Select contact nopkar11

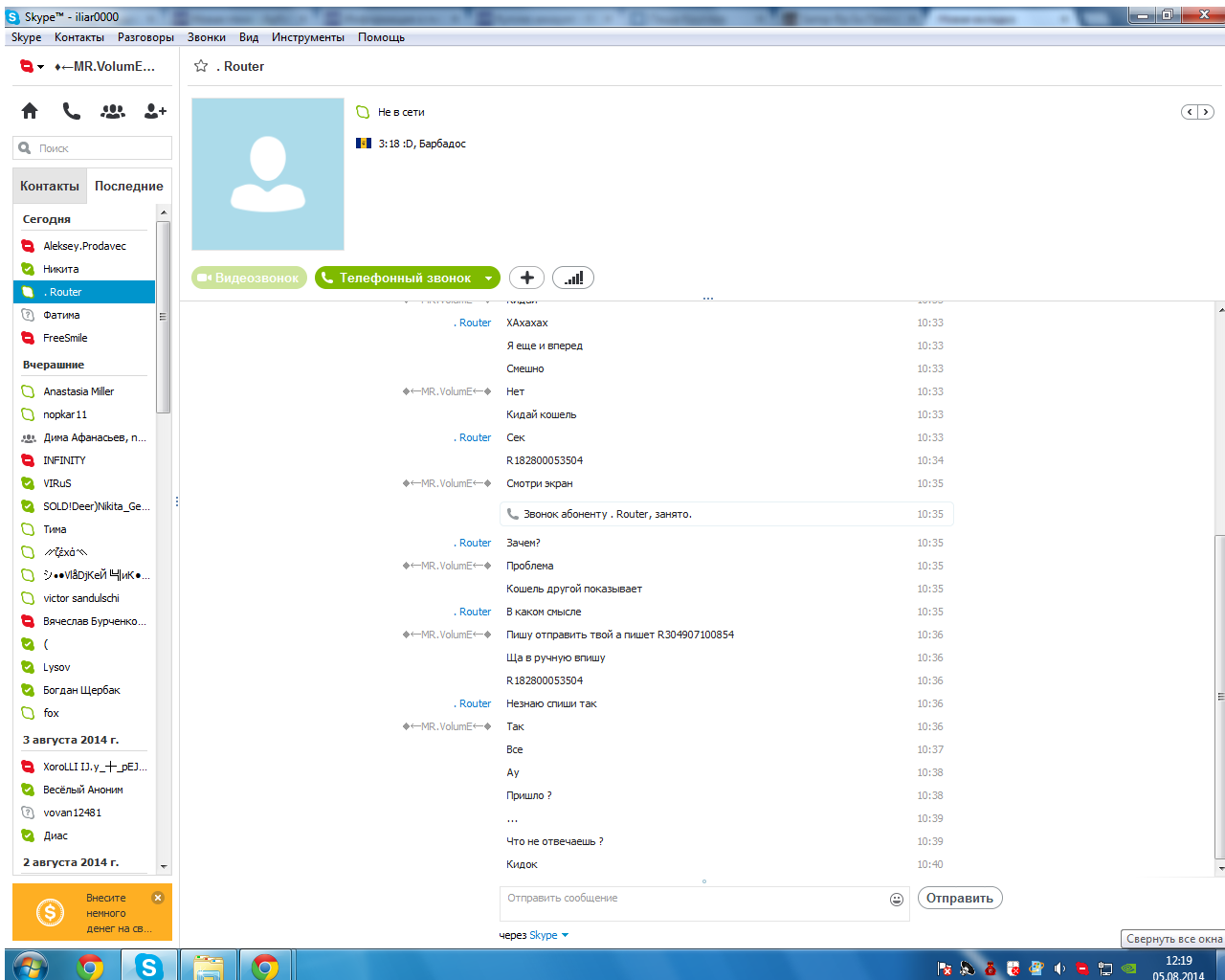84,414
